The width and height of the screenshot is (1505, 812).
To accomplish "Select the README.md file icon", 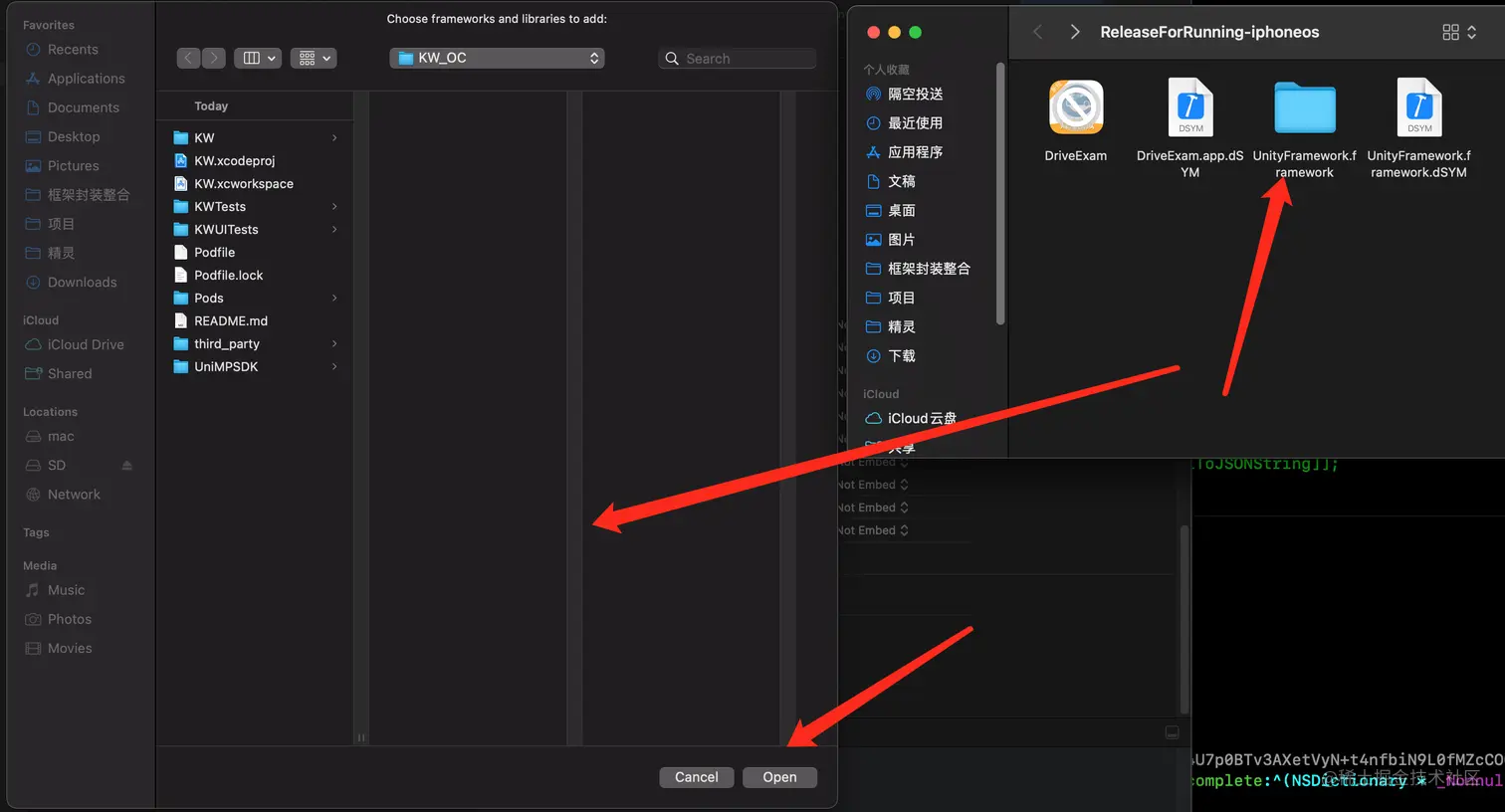I will coord(181,321).
